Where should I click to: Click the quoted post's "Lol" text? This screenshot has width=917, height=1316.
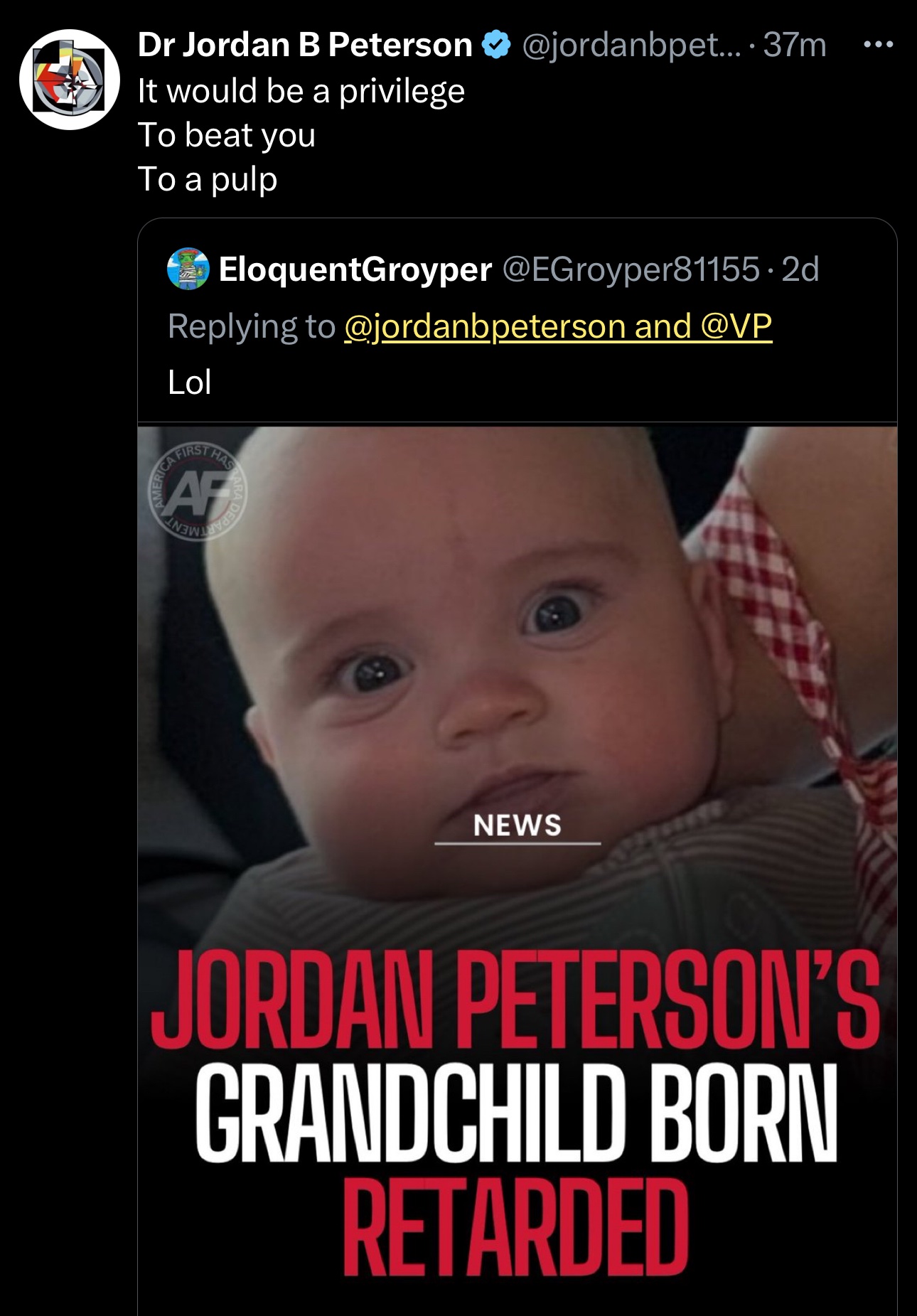pyautogui.click(x=190, y=383)
